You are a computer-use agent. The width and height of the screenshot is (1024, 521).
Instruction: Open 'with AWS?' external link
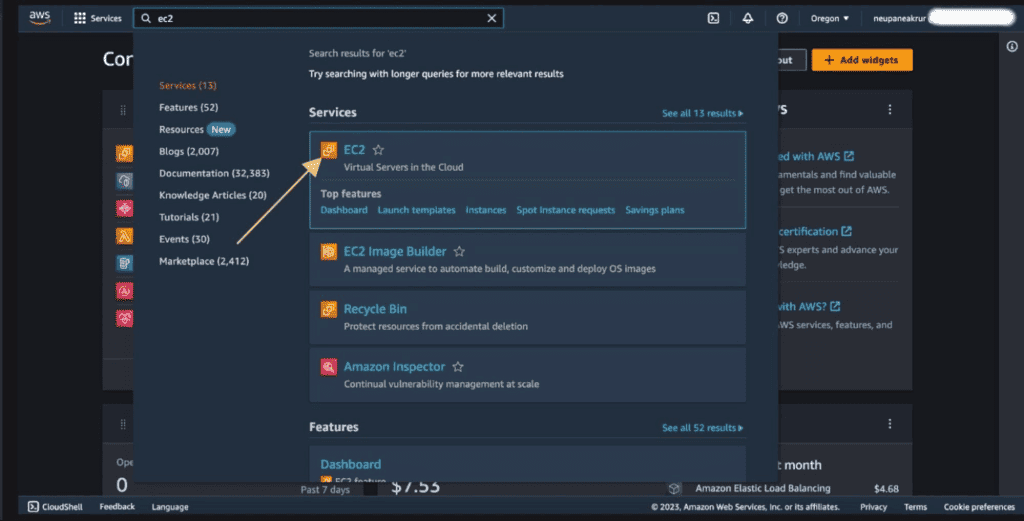(x=809, y=306)
